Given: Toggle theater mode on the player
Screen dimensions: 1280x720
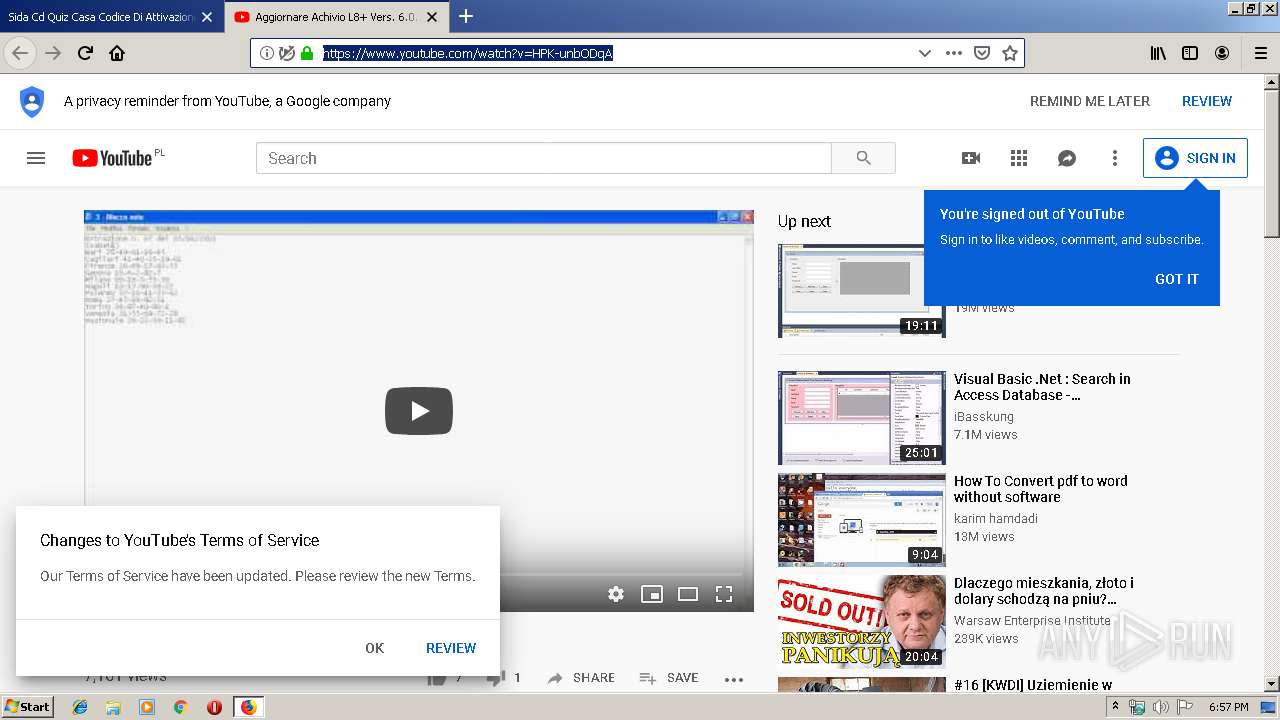Looking at the screenshot, I should point(688,594).
